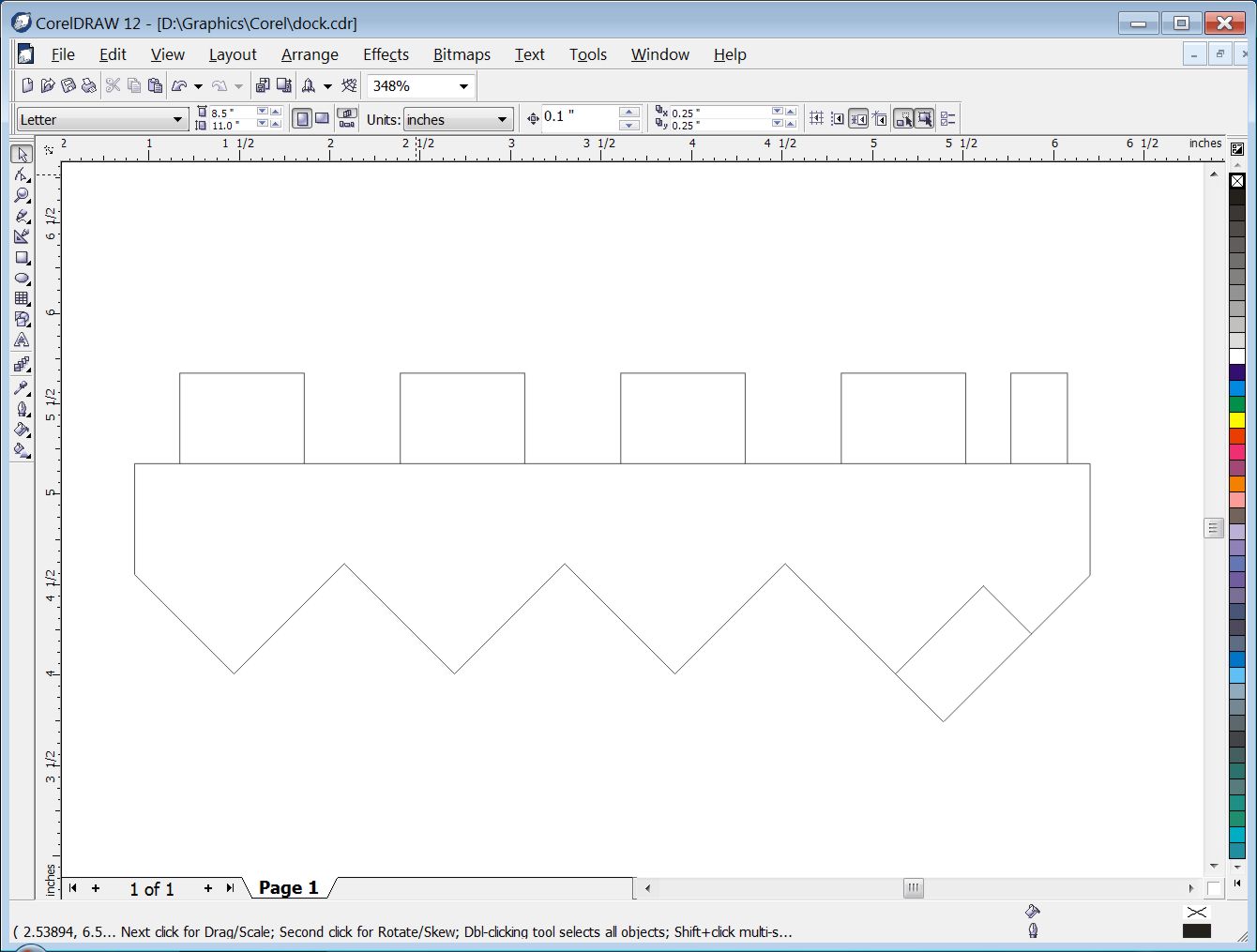Pick the Graph Paper tool
Image resolution: width=1257 pixels, height=952 pixels.
pos(22,299)
